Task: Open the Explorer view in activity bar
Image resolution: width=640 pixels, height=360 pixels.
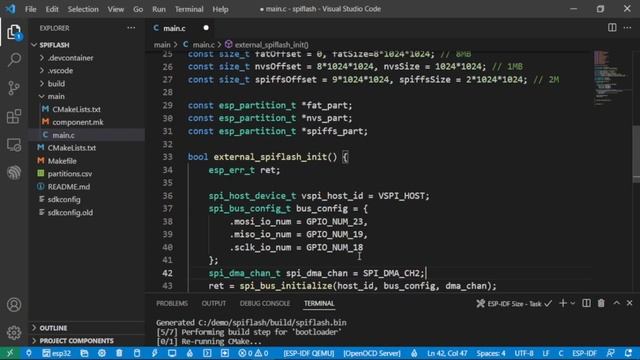Action: [14, 32]
